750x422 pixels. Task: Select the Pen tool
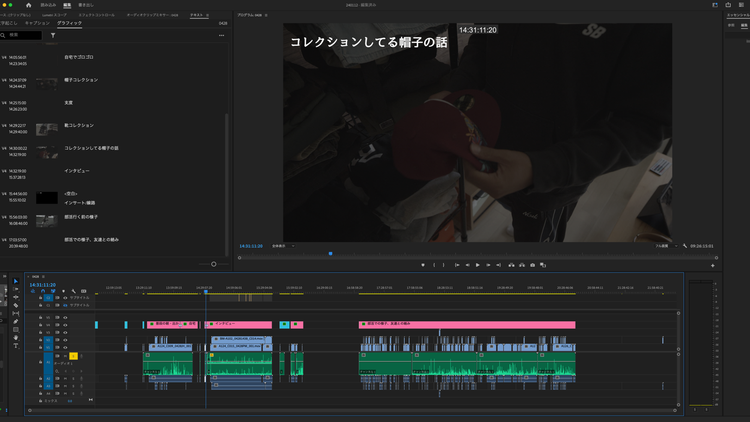click(16, 322)
